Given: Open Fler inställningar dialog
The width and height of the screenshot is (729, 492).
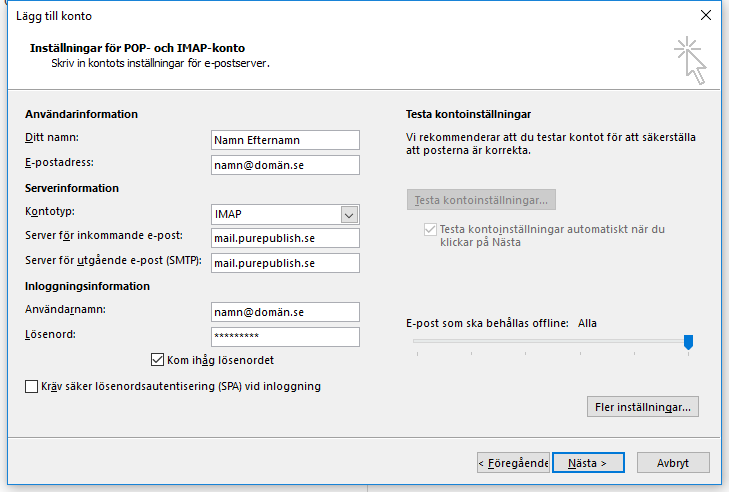Looking at the screenshot, I should tap(643, 407).
